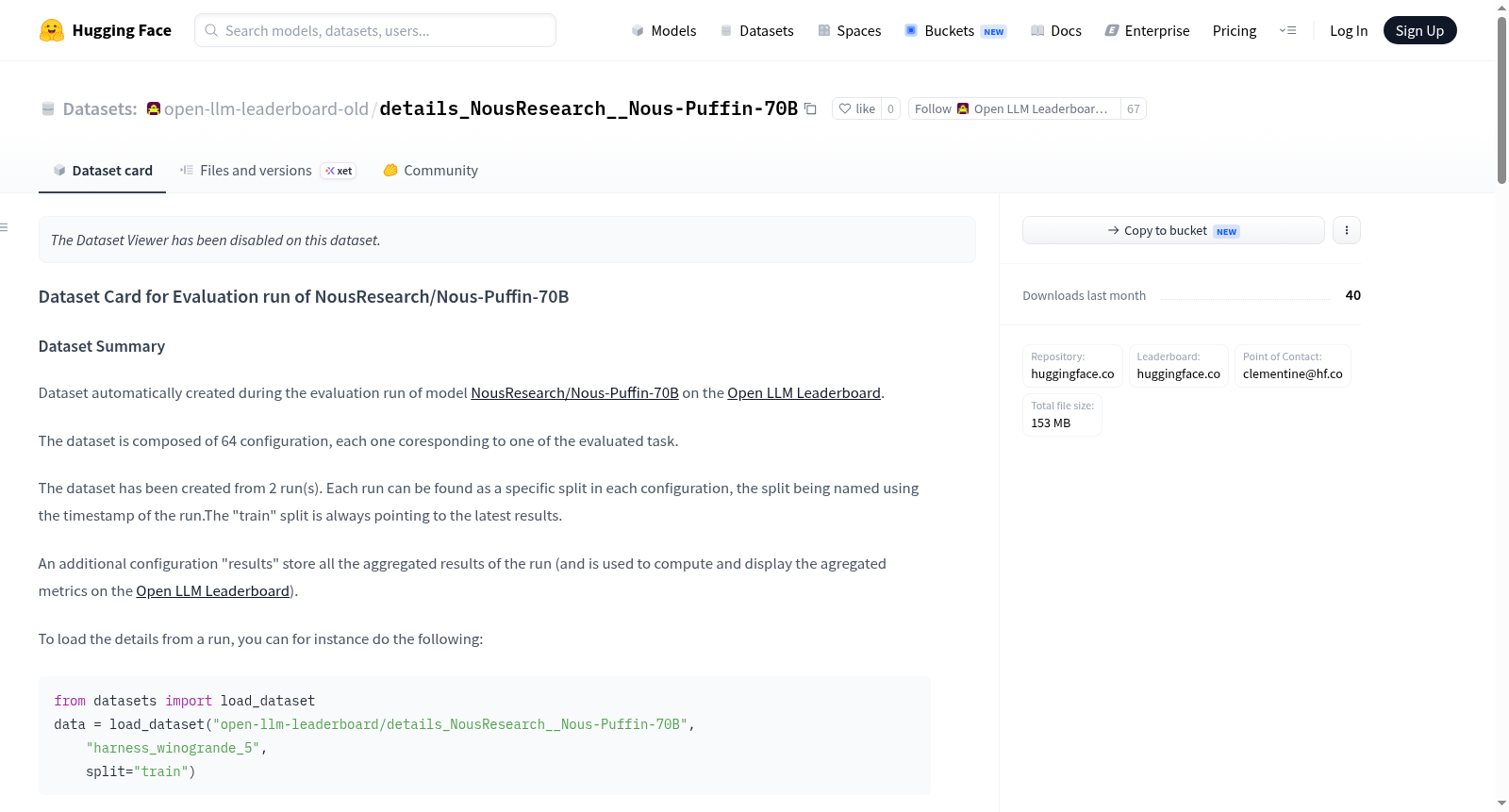Like this dataset
The width and height of the screenshot is (1509, 812).
pyautogui.click(x=856, y=108)
